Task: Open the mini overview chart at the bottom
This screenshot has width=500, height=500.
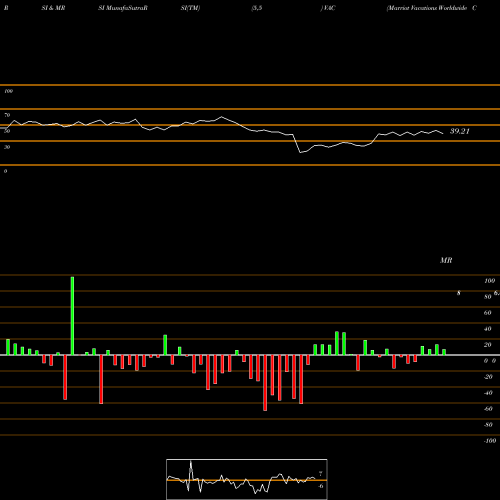Action: [247, 479]
